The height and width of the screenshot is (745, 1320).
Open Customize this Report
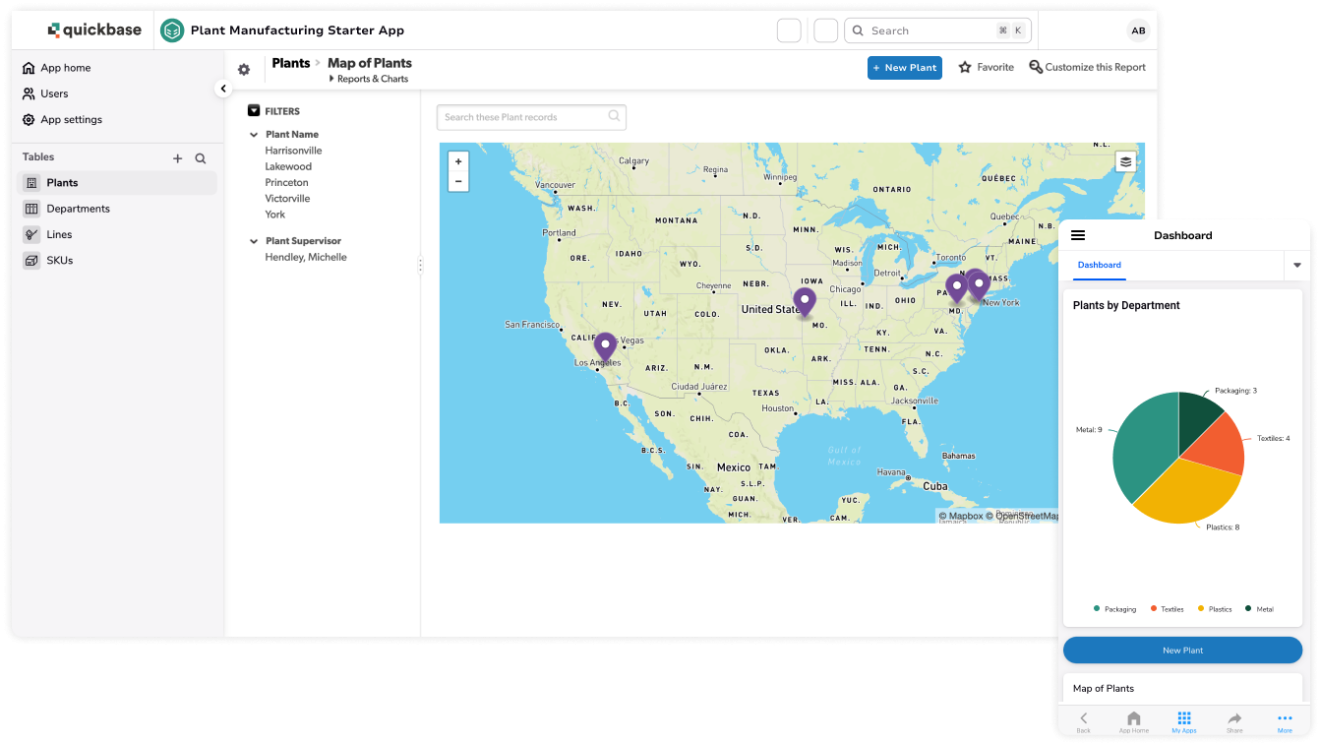[x=1087, y=68]
